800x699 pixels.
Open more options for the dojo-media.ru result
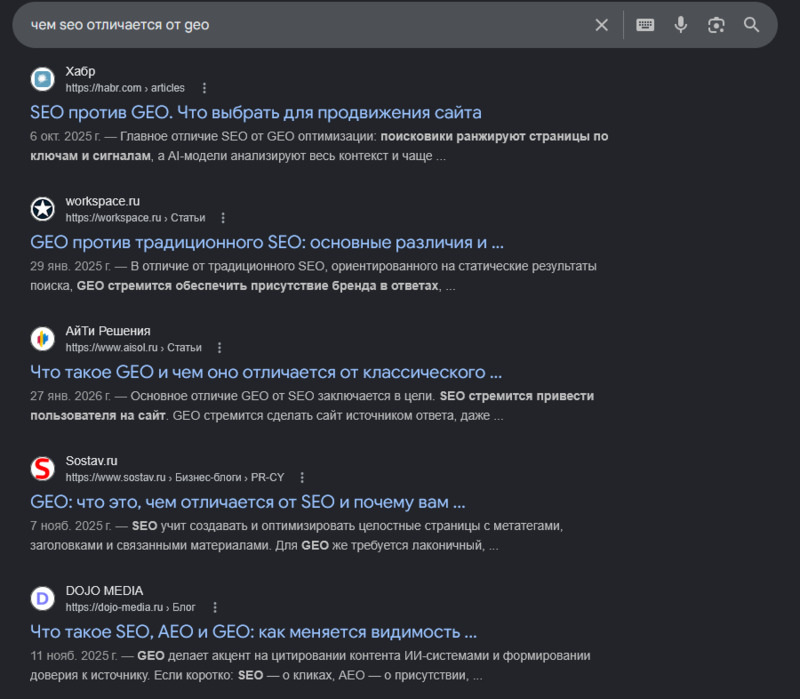tap(215, 608)
